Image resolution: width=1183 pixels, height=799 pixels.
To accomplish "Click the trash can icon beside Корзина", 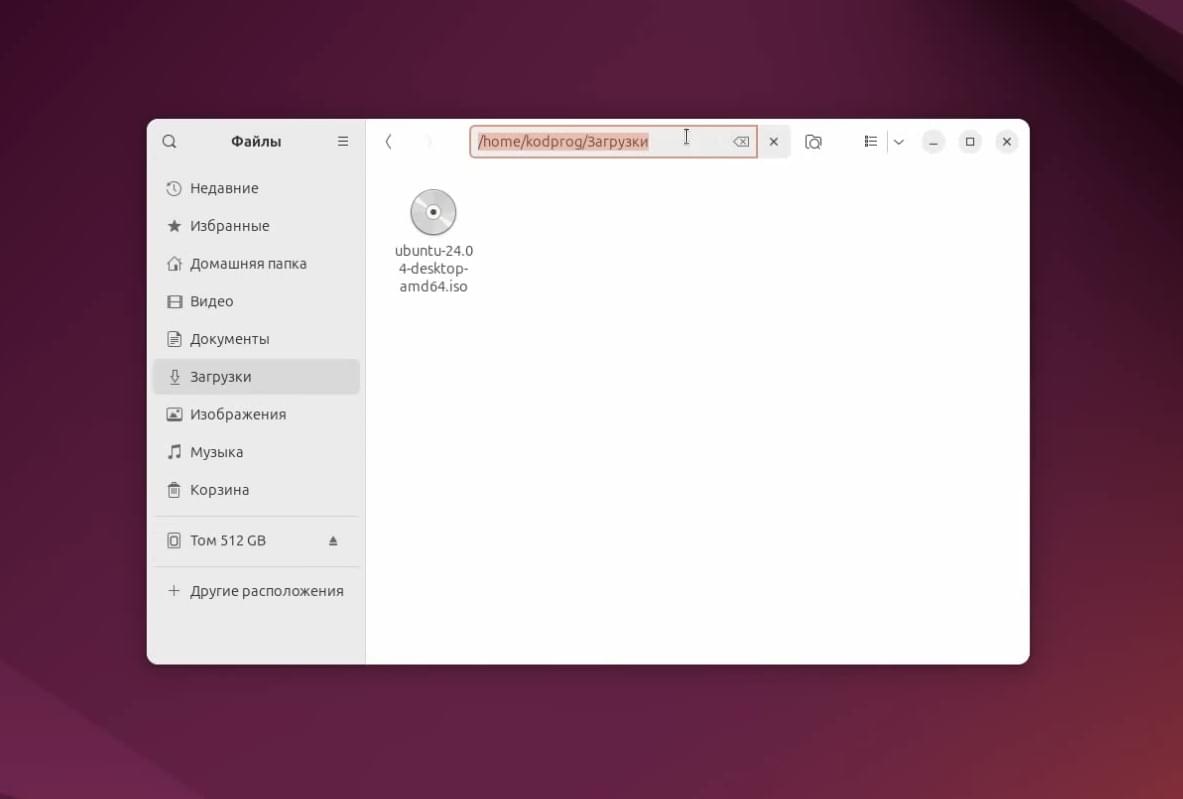I will pyautogui.click(x=174, y=490).
